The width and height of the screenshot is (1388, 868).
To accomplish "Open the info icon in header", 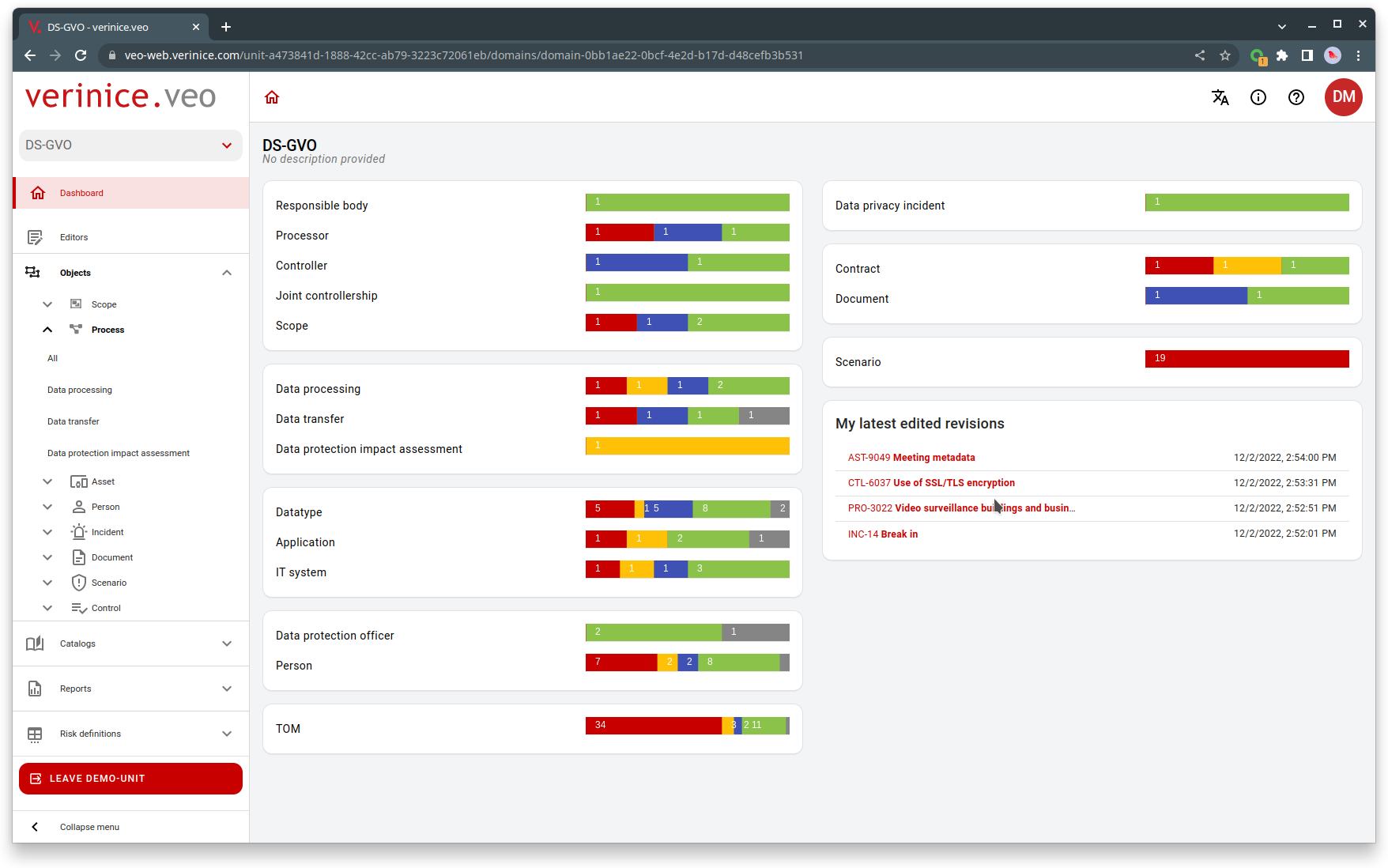I will [1258, 97].
